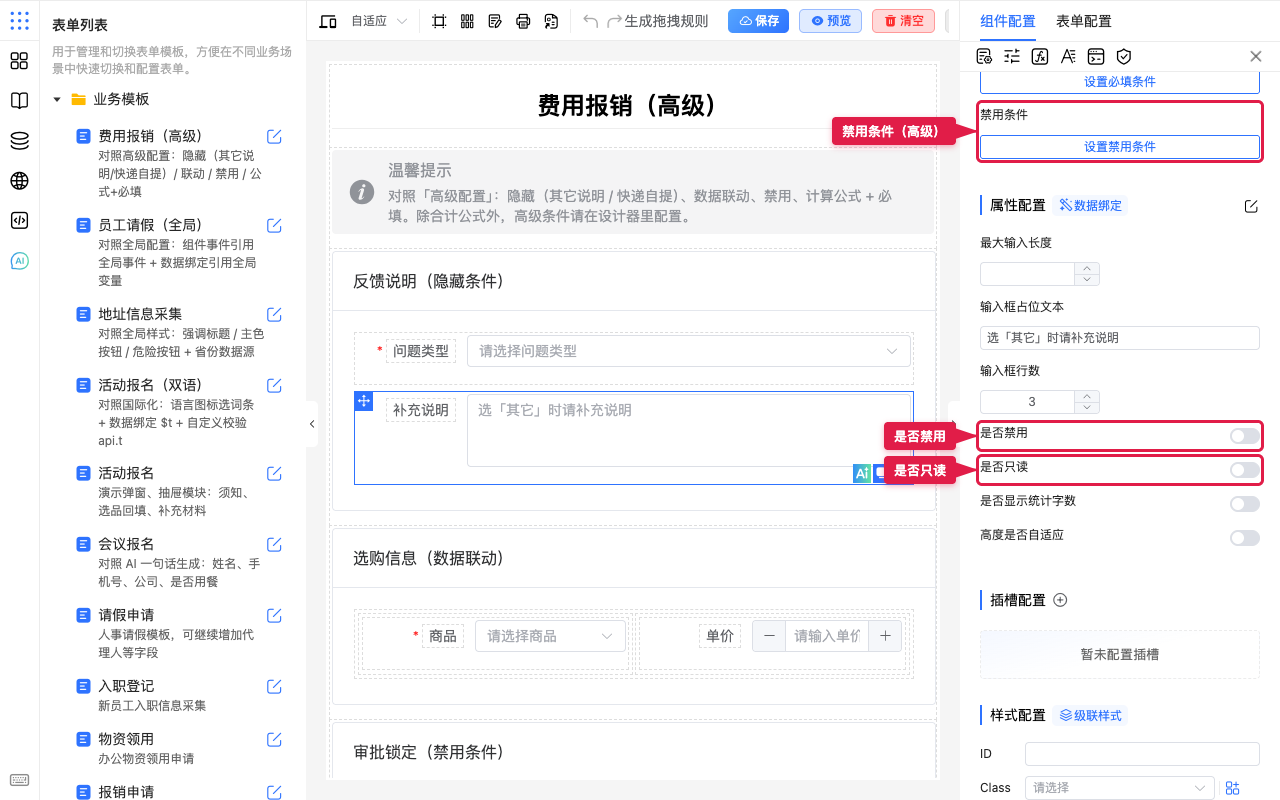
Task: Increase the 输入框行数 stepper value
Action: point(1087,396)
